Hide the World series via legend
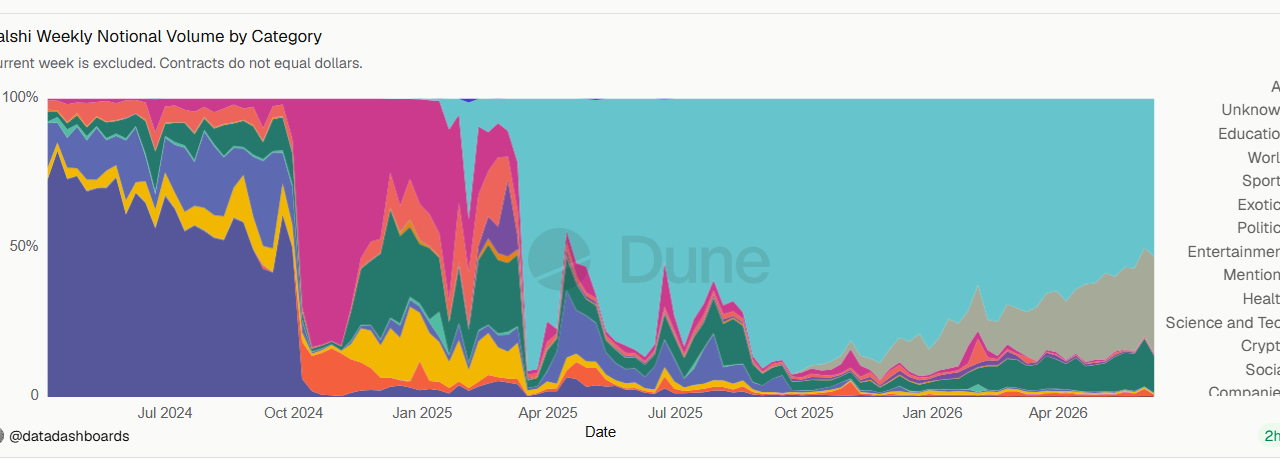 click(1263, 158)
